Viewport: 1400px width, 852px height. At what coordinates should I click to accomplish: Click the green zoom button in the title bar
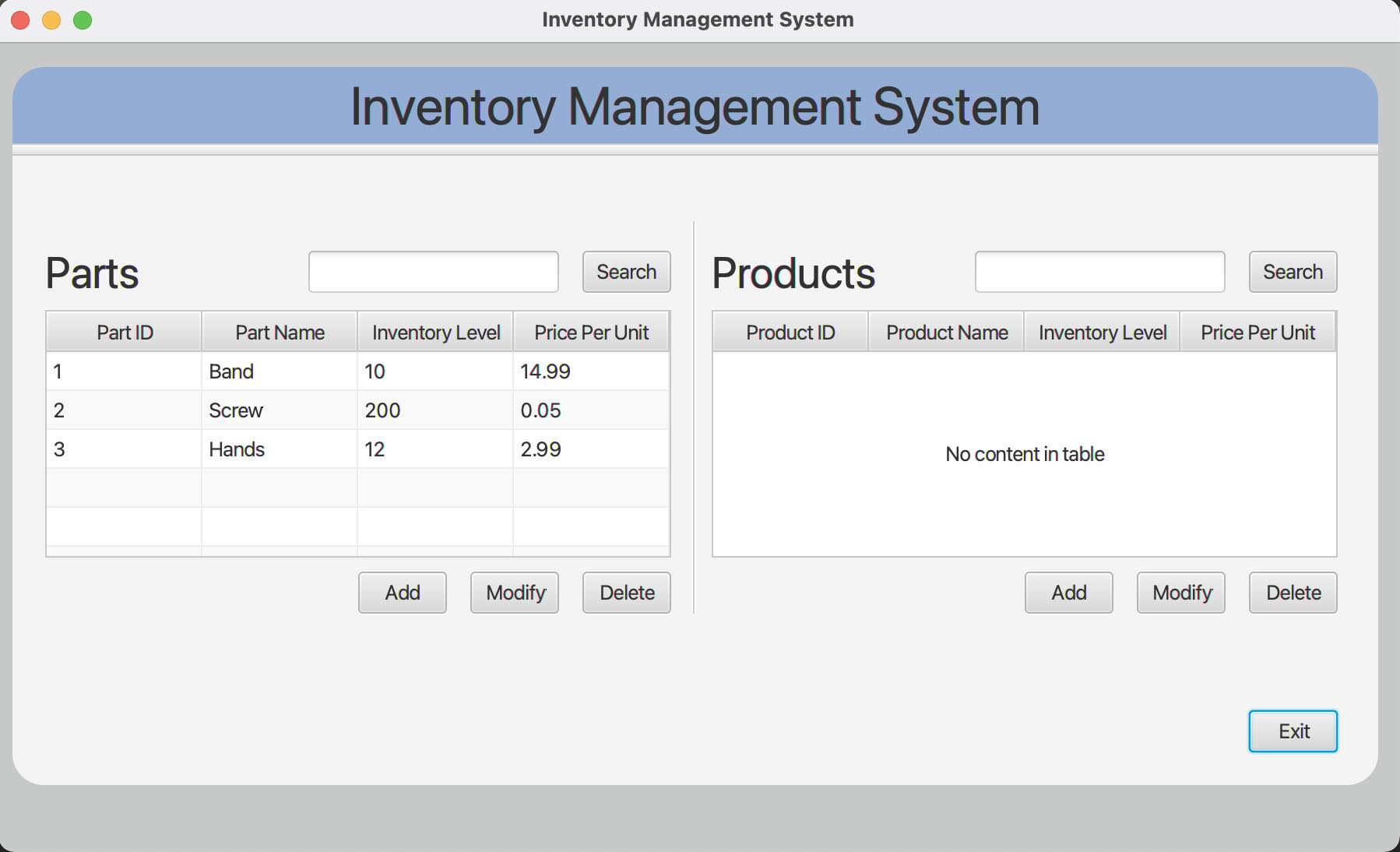point(82,19)
